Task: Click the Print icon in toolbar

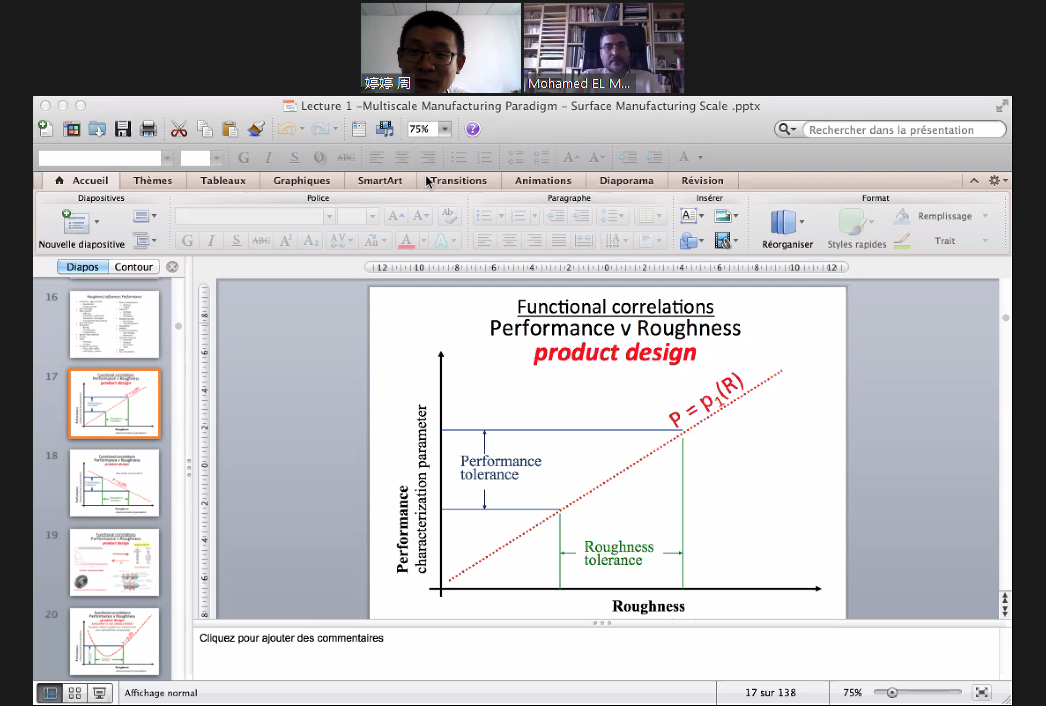Action: click(148, 129)
